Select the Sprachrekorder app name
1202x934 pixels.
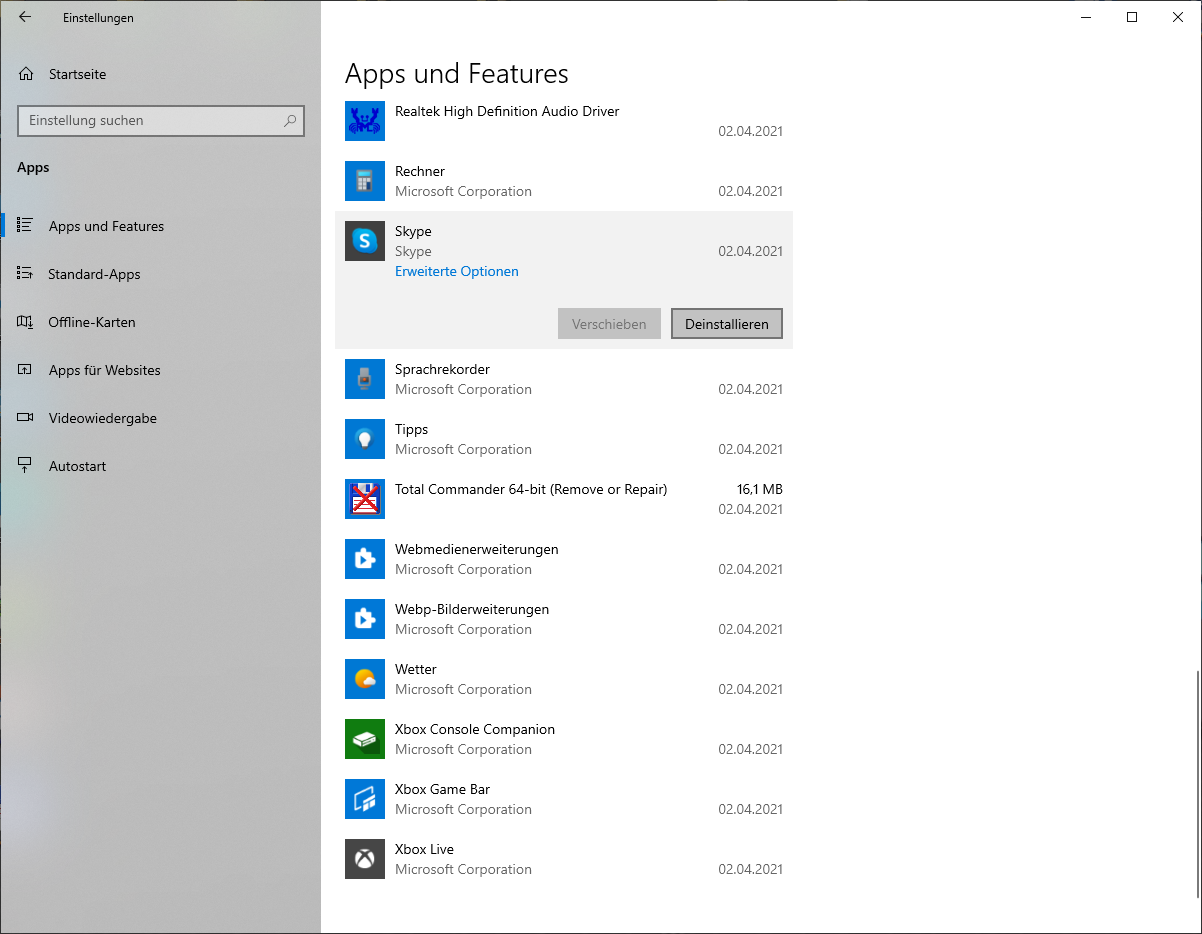(442, 369)
